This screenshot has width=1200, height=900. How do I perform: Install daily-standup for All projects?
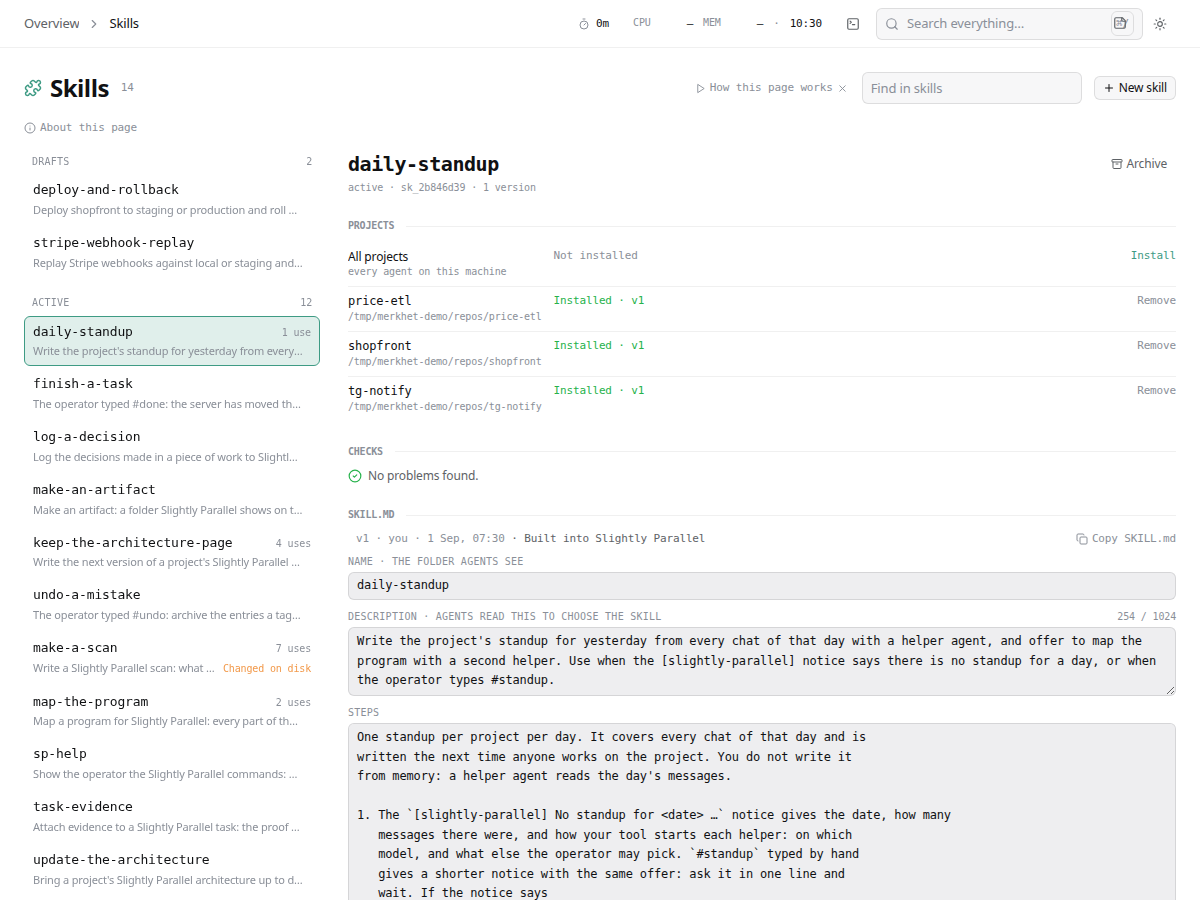coord(1153,256)
